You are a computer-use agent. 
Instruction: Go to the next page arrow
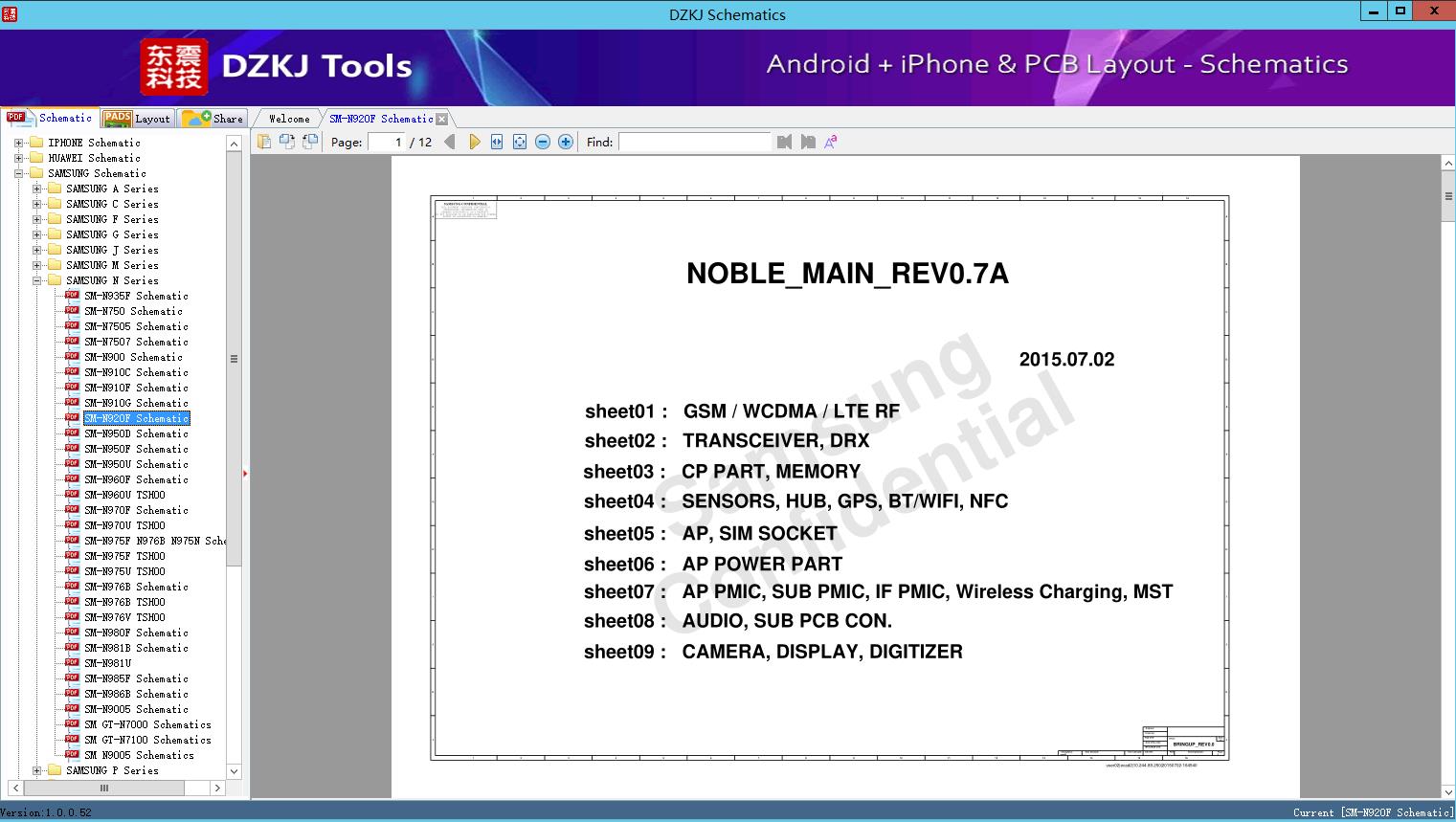474,142
